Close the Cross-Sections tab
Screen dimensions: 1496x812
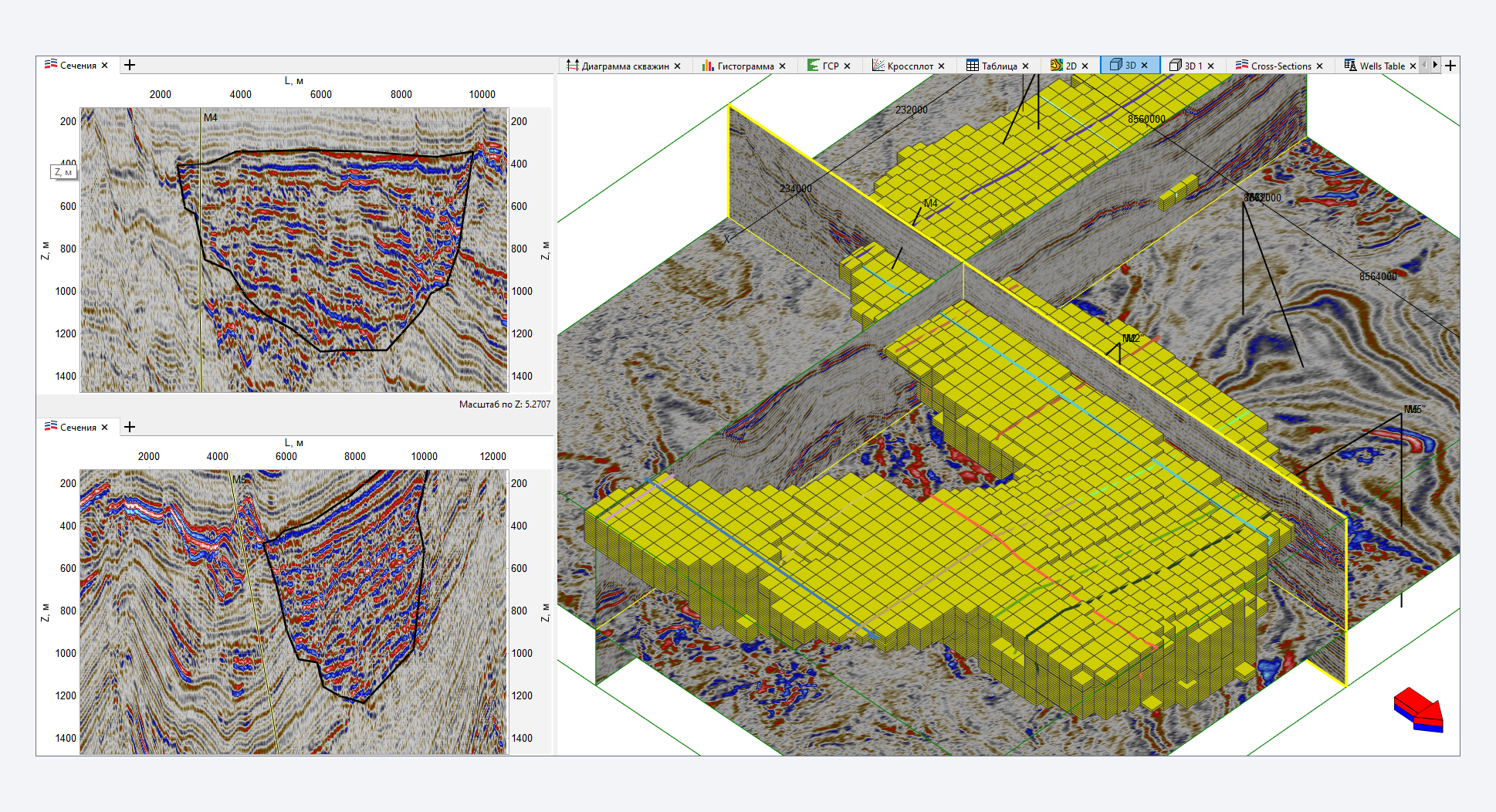[1319, 66]
